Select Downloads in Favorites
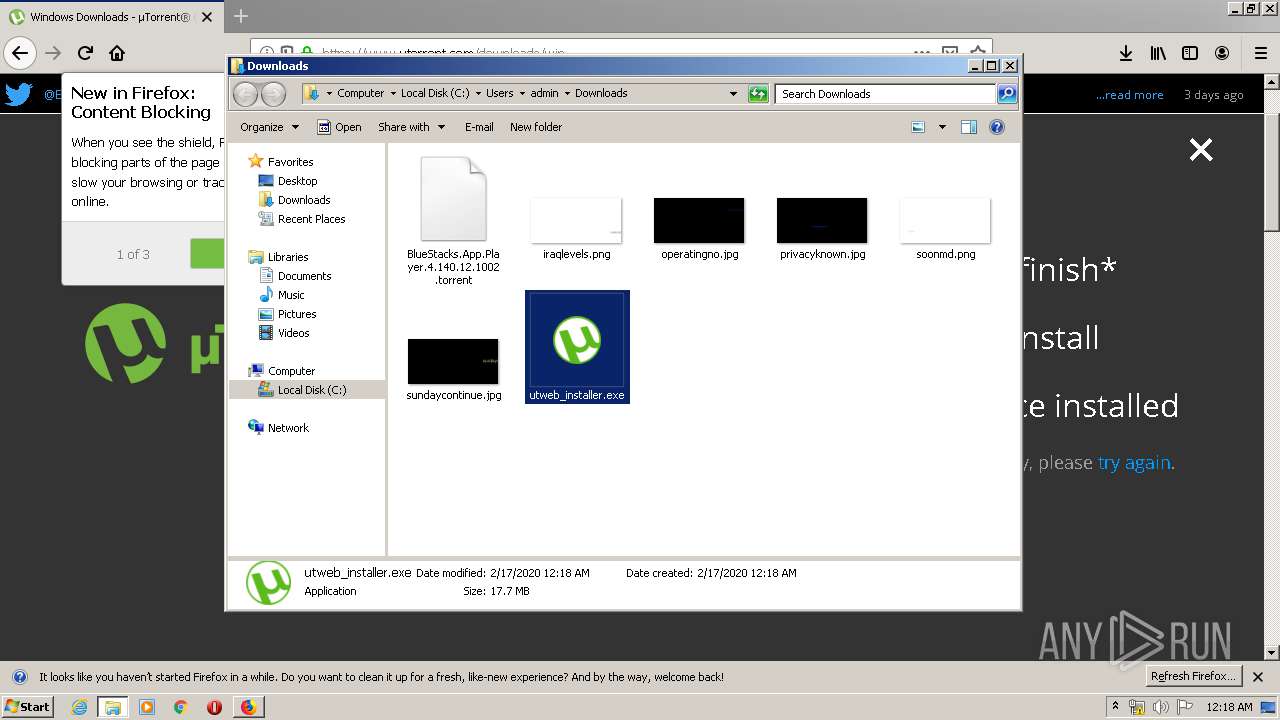This screenshot has height=720, width=1280. (304, 200)
